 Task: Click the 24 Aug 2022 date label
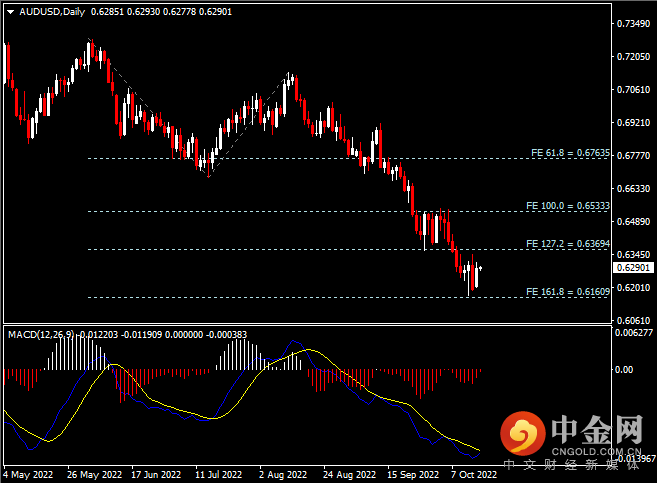pos(349,475)
